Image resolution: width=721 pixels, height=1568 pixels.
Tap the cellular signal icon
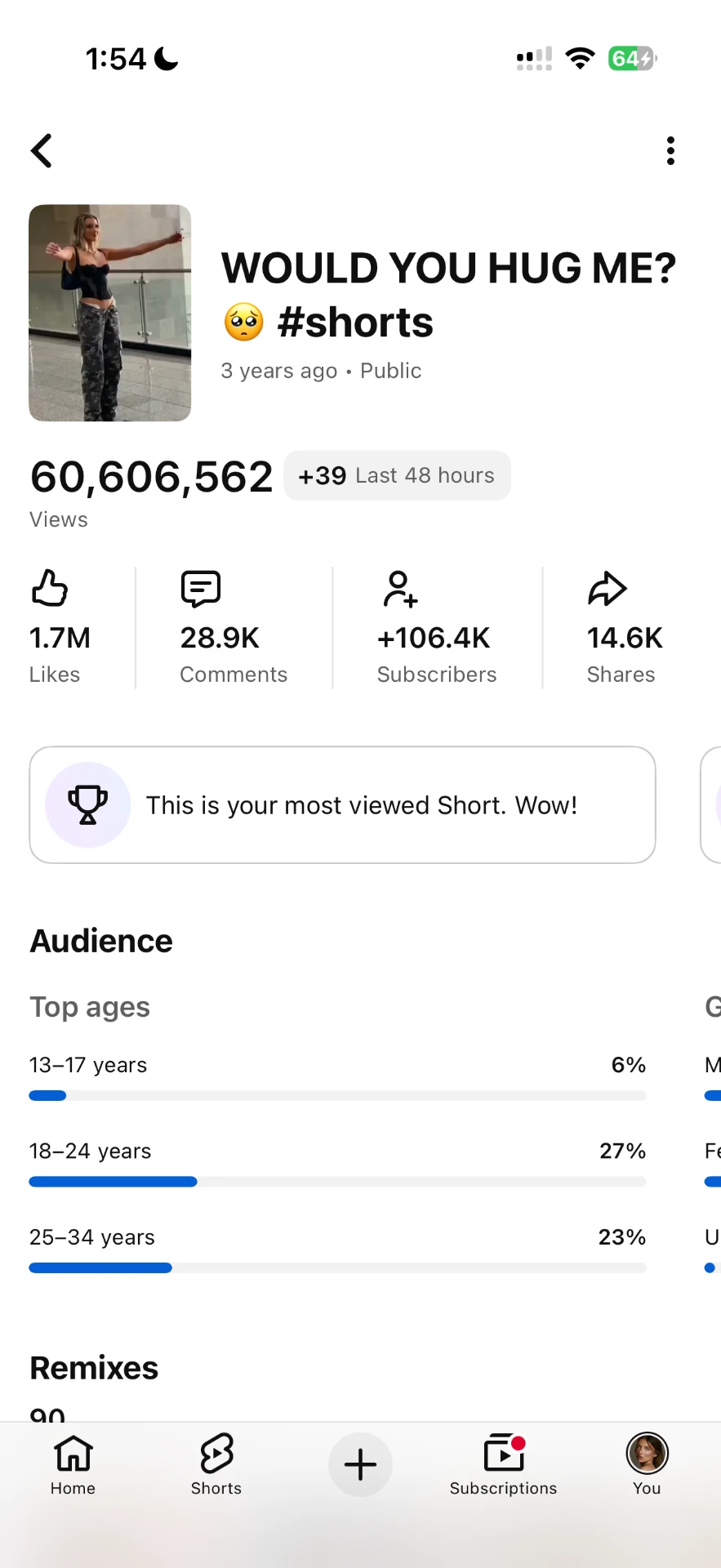534,59
